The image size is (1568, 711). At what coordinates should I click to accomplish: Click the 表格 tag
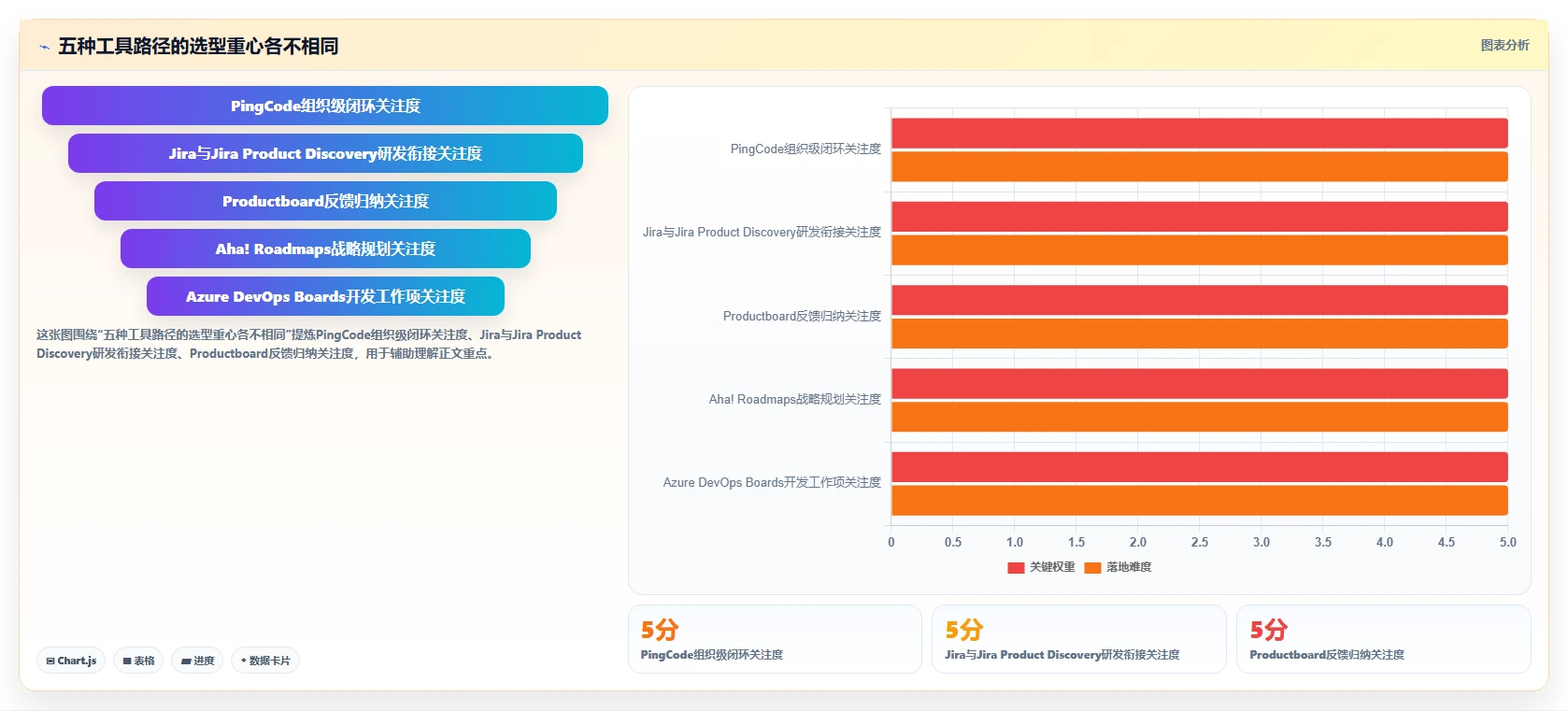pos(138,661)
